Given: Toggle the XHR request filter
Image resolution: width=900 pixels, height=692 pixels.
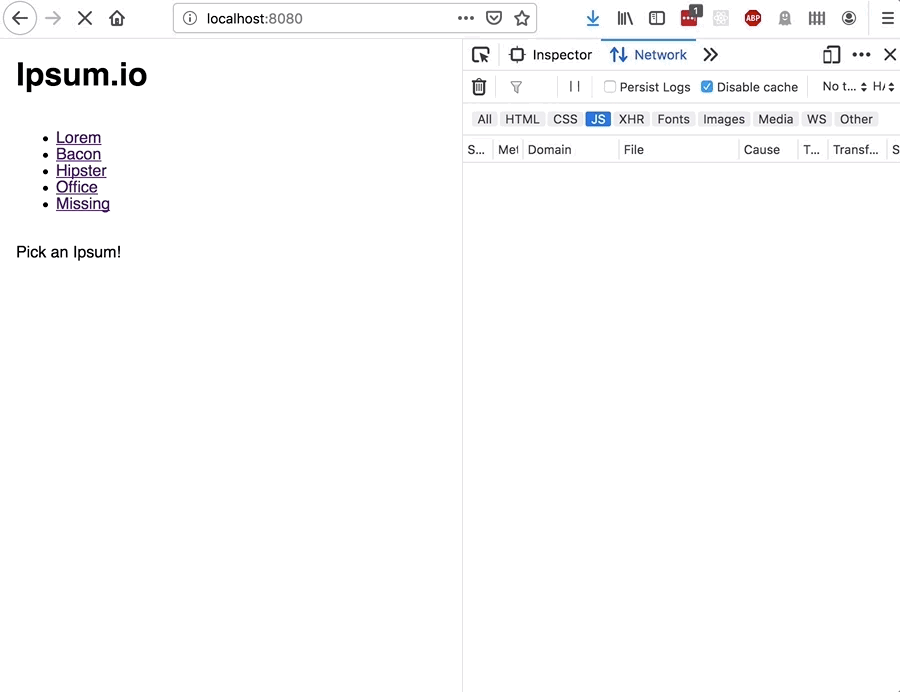Looking at the screenshot, I should [x=631, y=119].
